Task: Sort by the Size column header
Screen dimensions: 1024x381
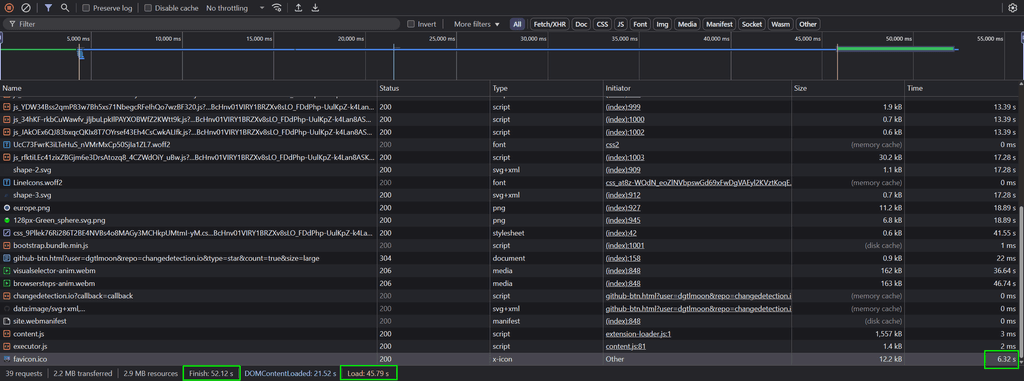Action: tap(848, 88)
